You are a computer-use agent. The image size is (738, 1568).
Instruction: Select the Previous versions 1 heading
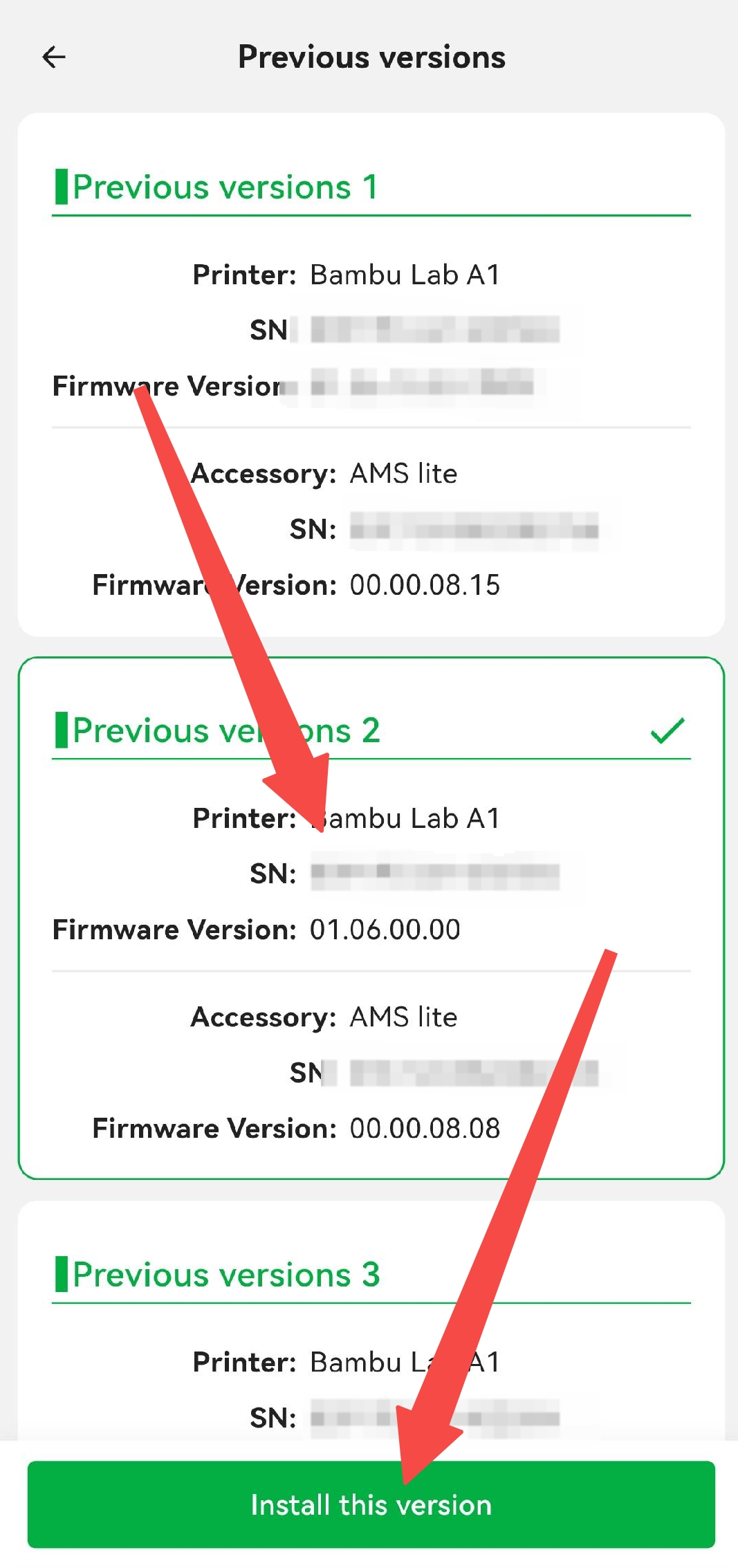pyautogui.click(x=225, y=187)
